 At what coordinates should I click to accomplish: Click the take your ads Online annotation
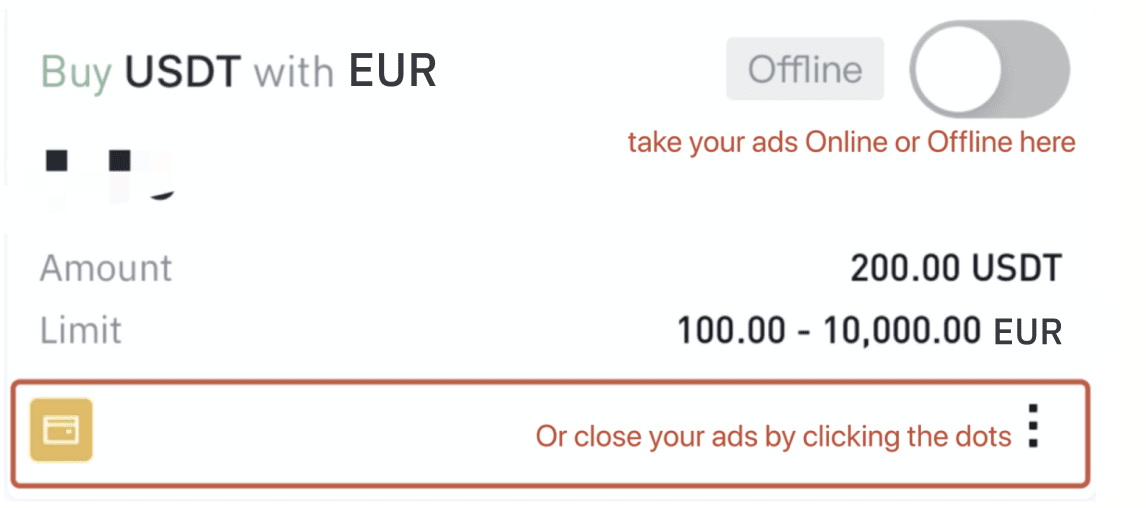point(851,142)
